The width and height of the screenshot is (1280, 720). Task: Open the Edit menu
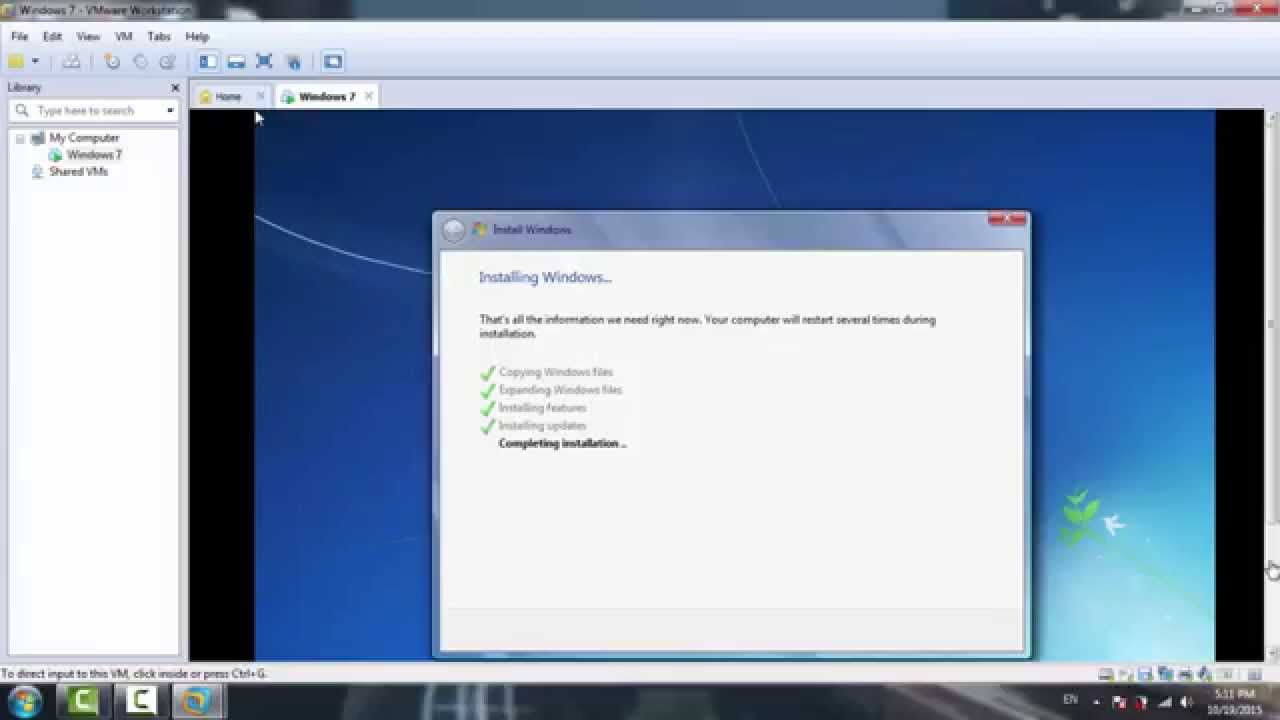(x=52, y=36)
